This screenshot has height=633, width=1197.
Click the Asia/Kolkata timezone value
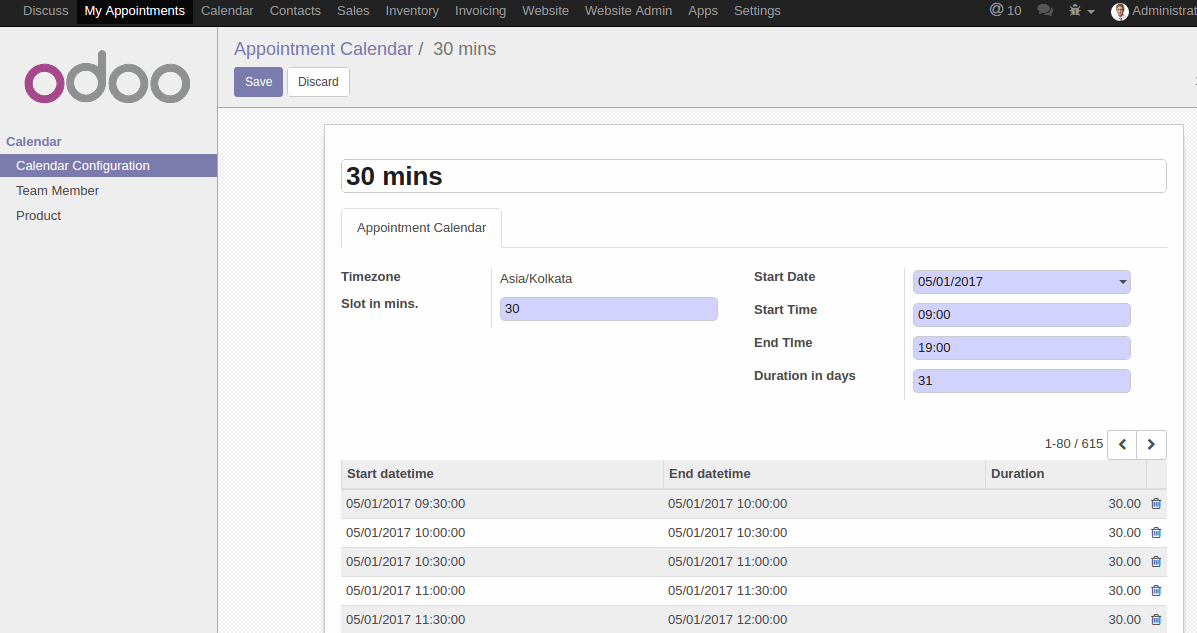tap(536, 279)
